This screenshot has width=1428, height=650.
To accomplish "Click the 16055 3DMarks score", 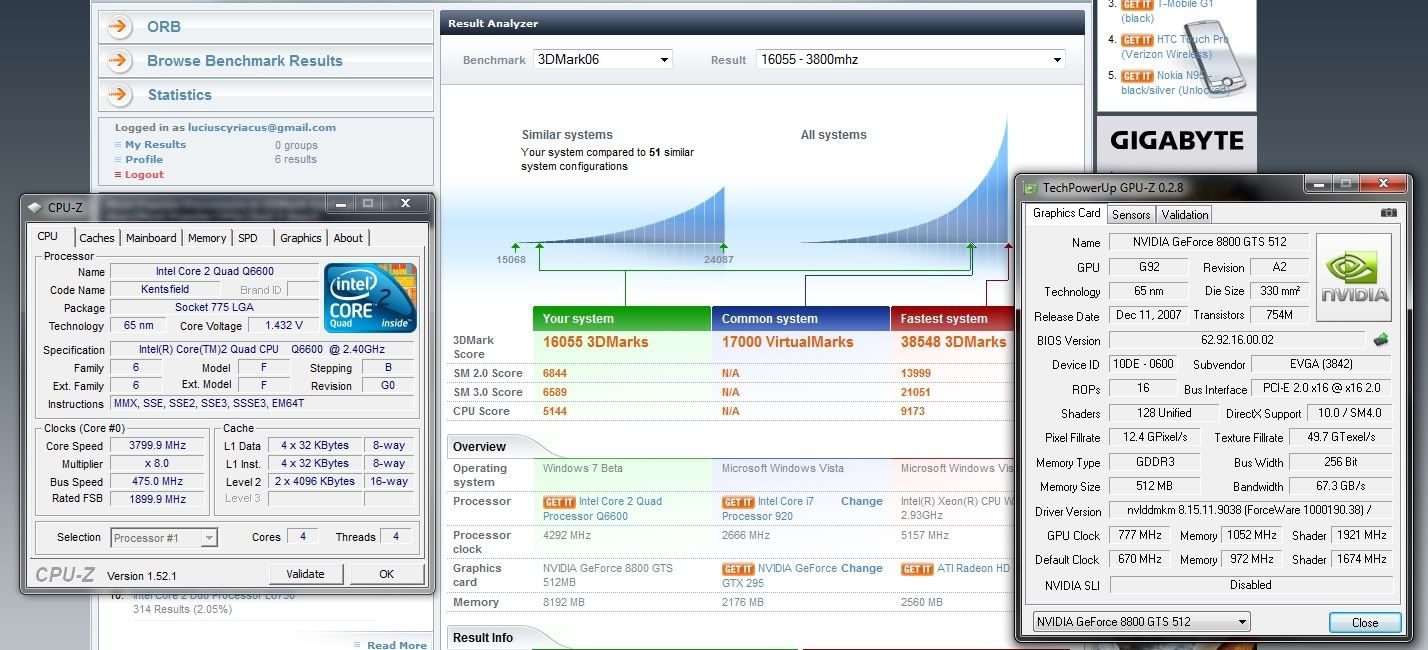I will pos(595,342).
